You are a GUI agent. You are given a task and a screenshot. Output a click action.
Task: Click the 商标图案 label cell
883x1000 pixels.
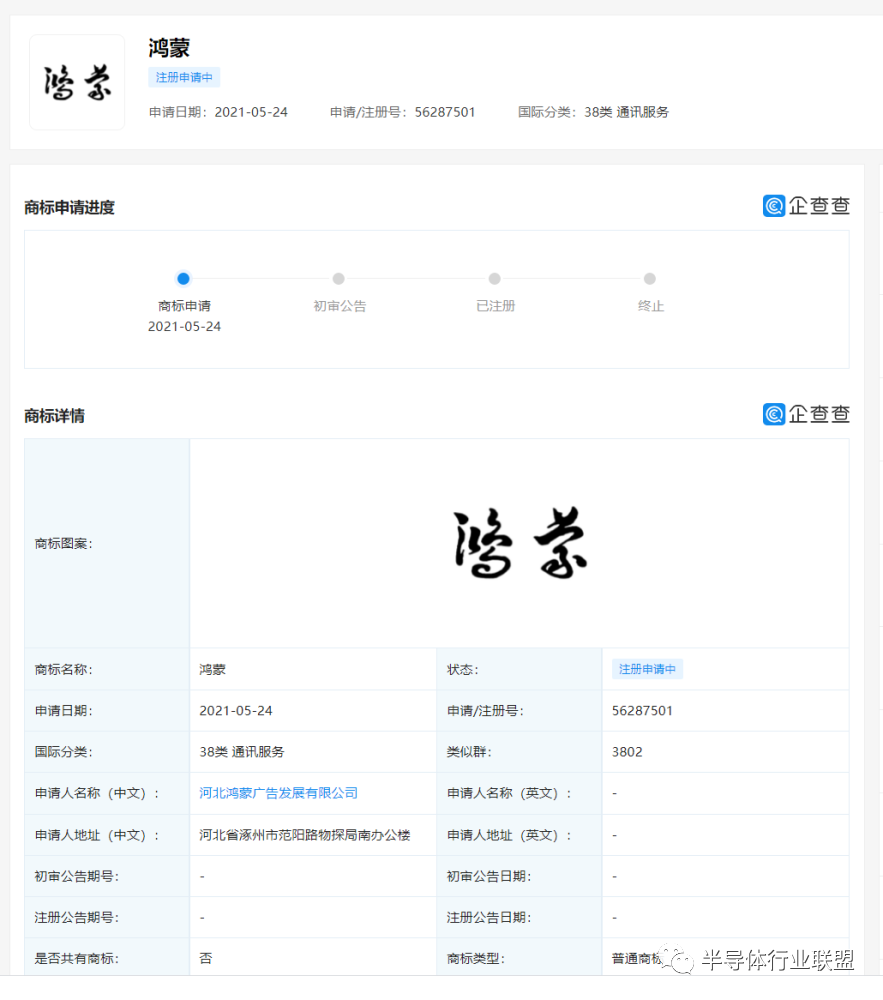tap(107, 543)
